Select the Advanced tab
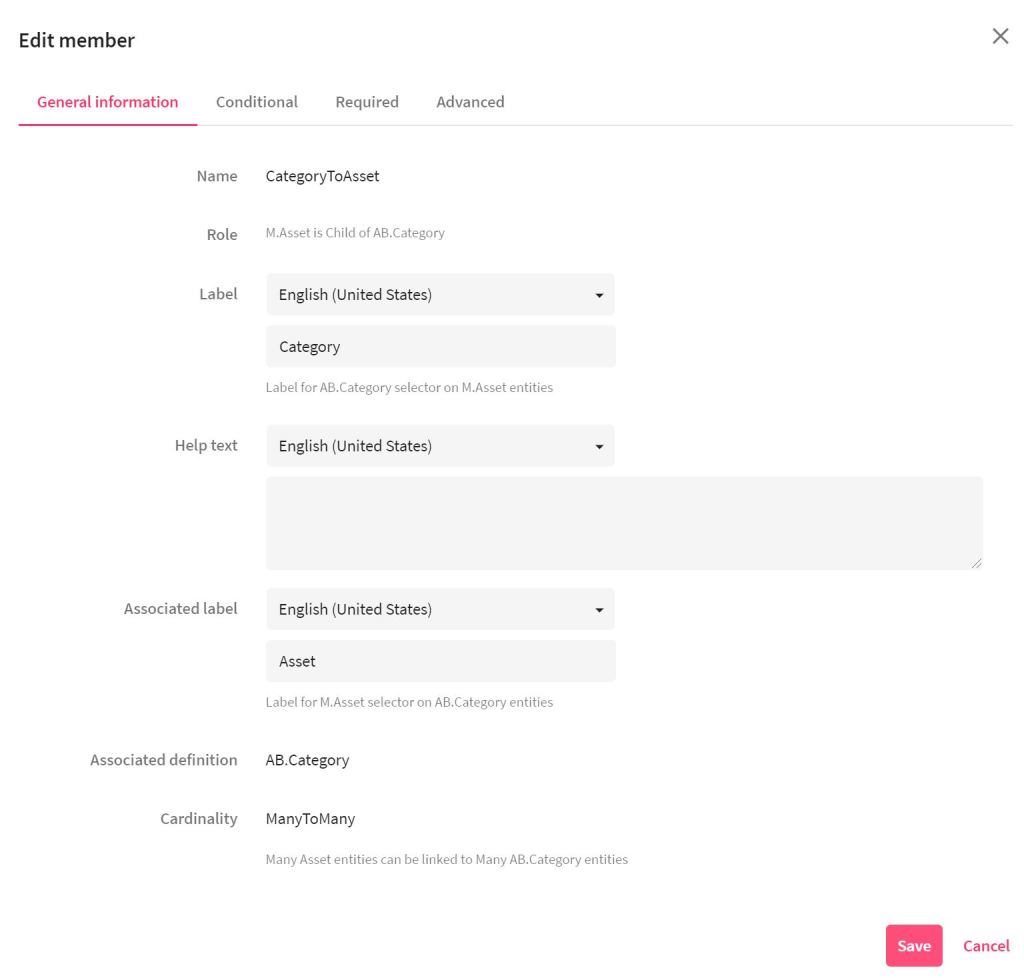Image resolution: width=1024 pixels, height=978 pixels. point(470,102)
